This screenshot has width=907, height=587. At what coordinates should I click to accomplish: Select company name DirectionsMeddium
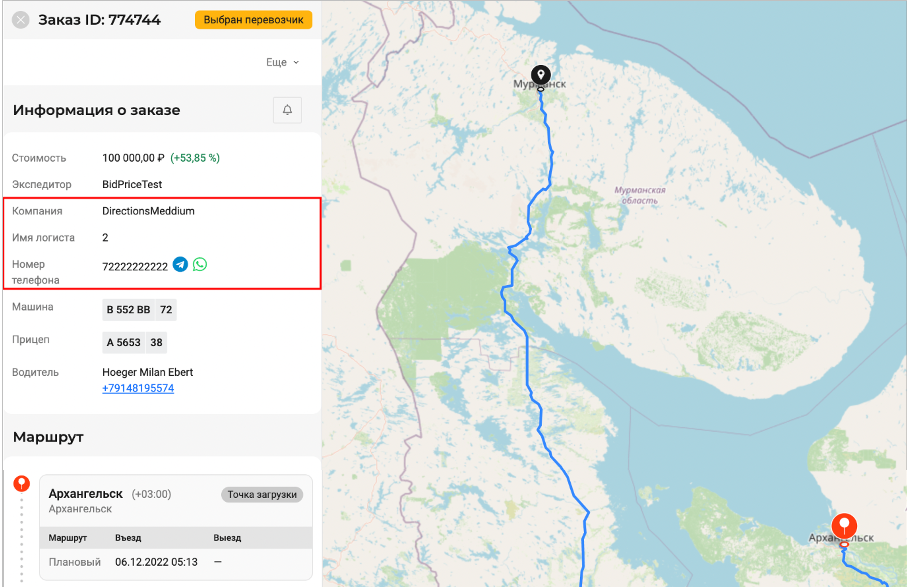click(x=148, y=211)
